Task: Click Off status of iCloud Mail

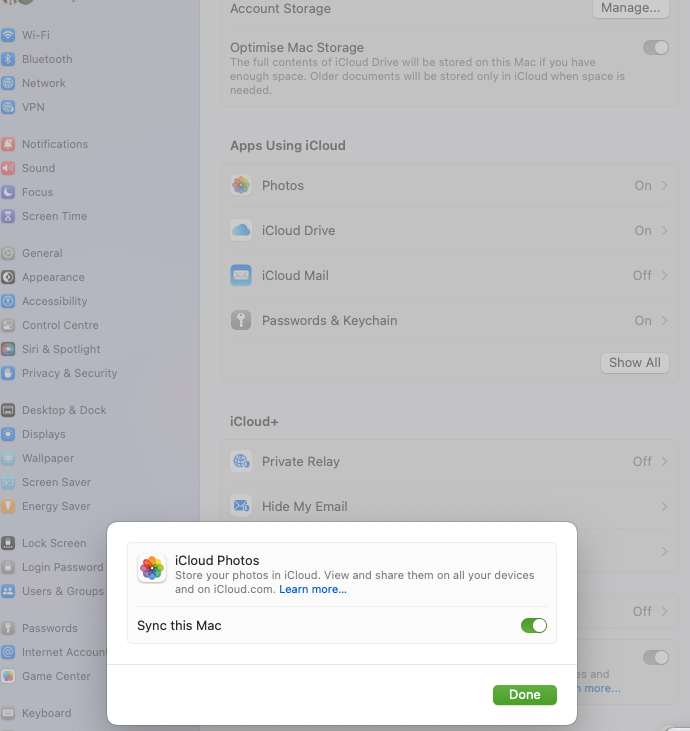Action: pyautogui.click(x=642, y=276)
